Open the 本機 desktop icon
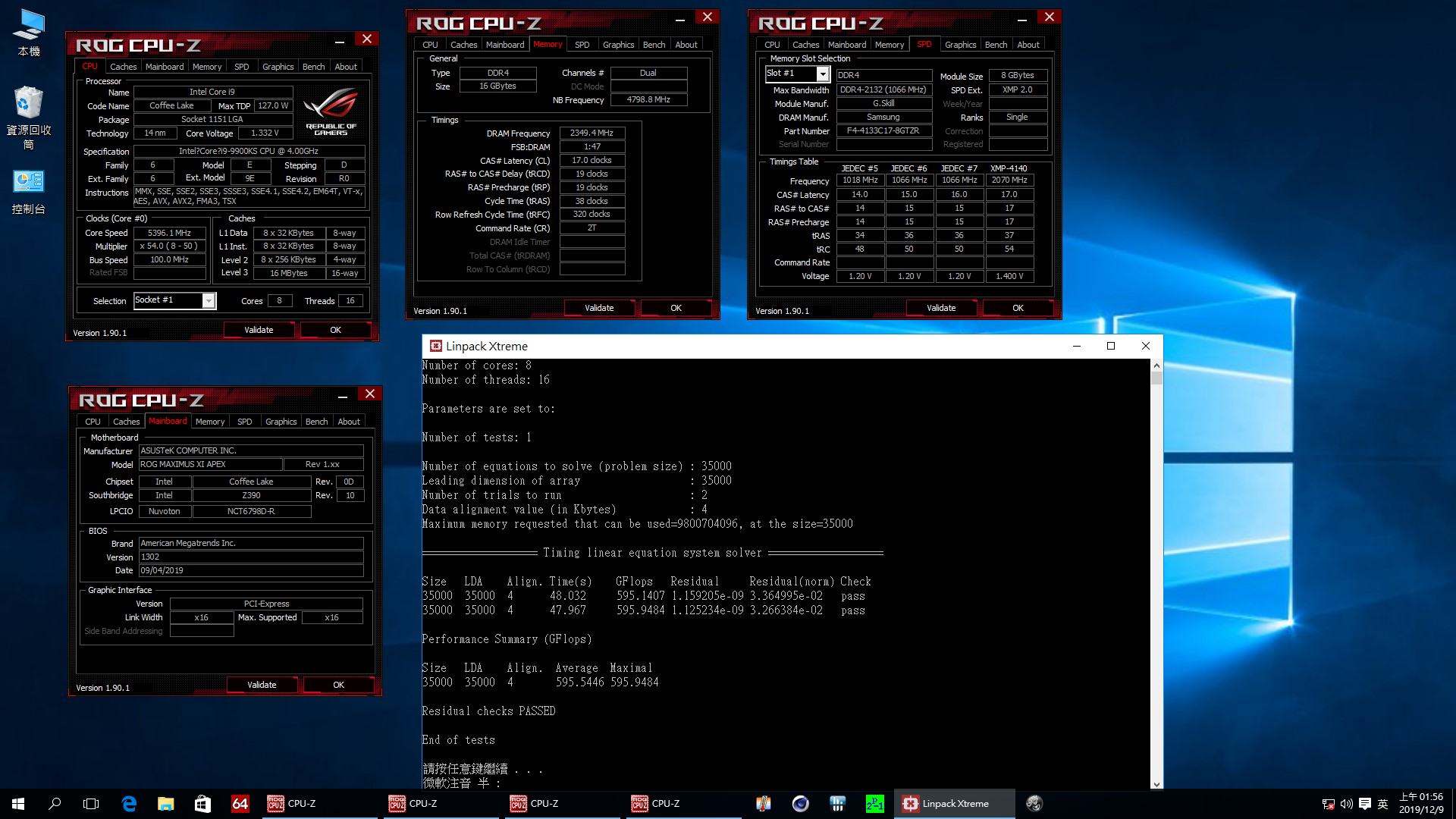The image size is (1456, 819). click(29, 33)
